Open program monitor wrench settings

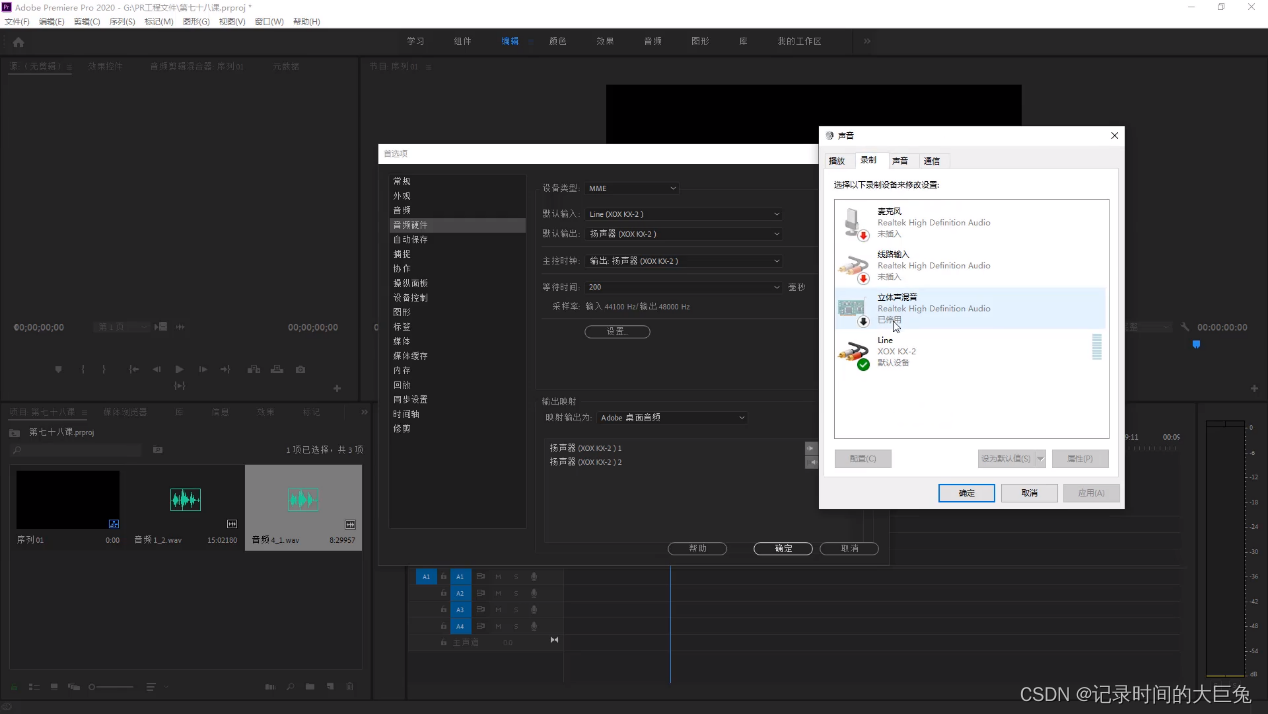(1185, 327)
